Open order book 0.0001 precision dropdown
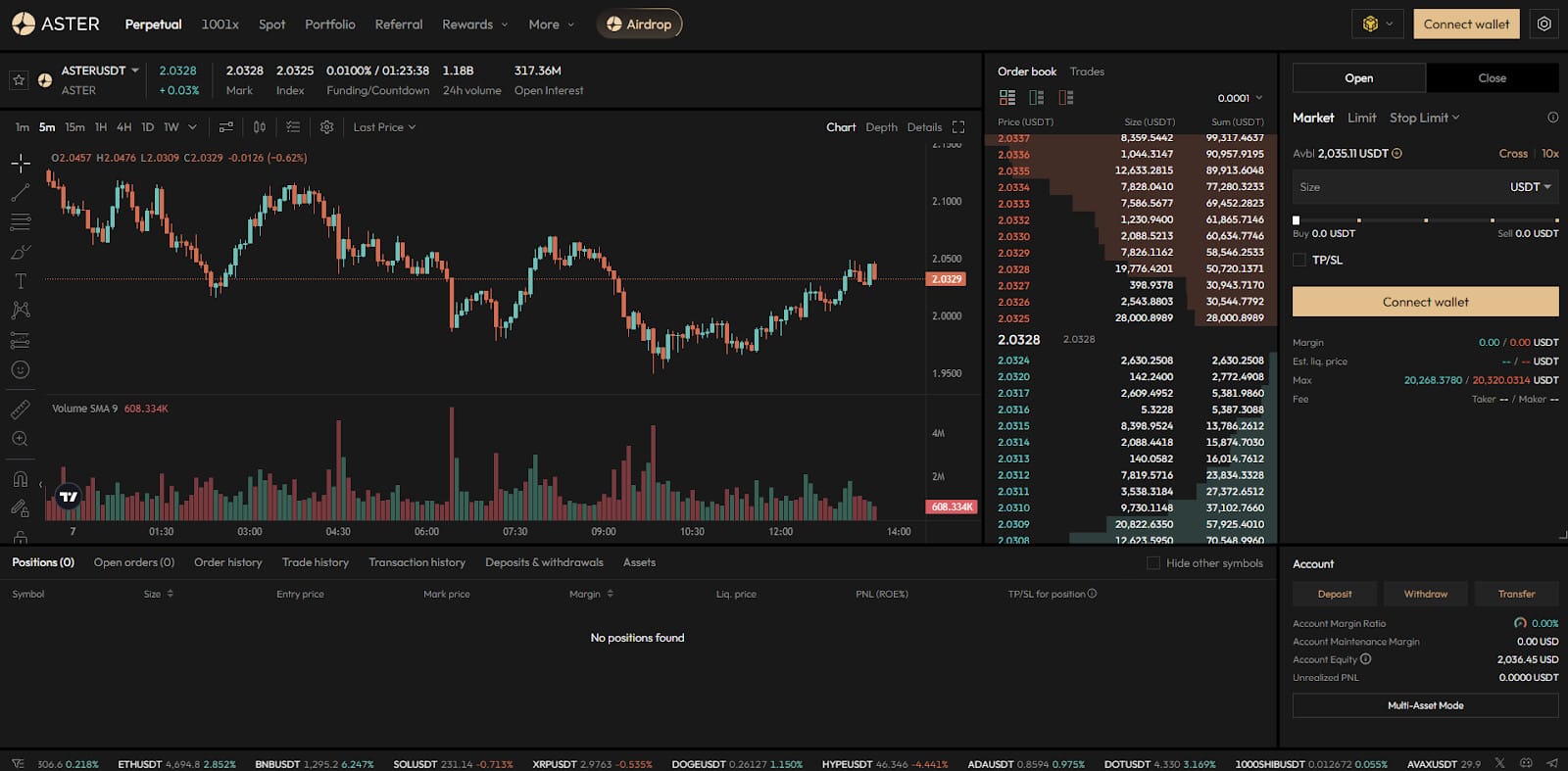The image size is (1568, 771). tap(1240, 98)
